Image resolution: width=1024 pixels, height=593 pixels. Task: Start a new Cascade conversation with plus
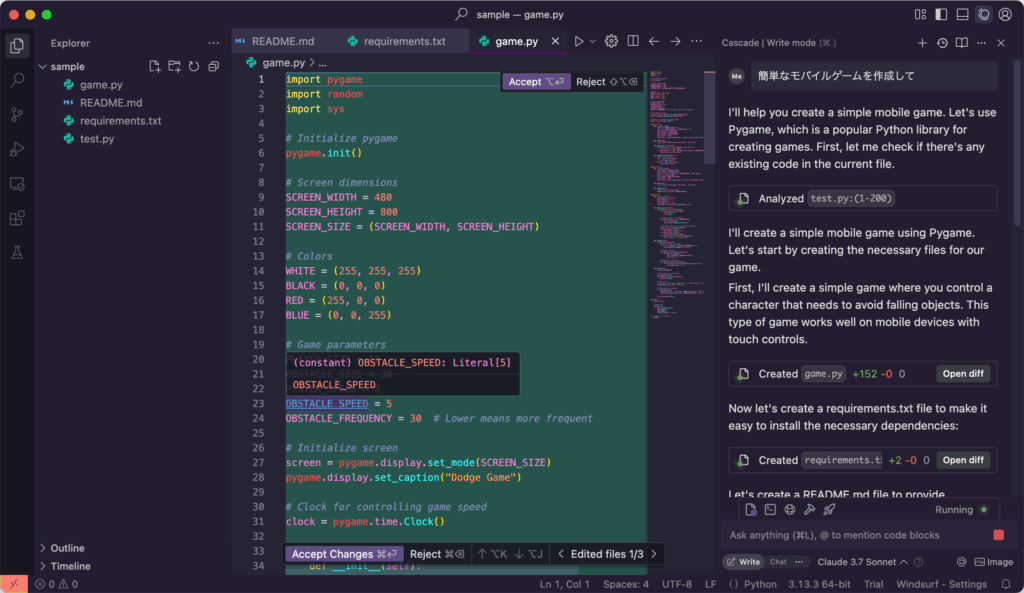[x=922, y=43]
